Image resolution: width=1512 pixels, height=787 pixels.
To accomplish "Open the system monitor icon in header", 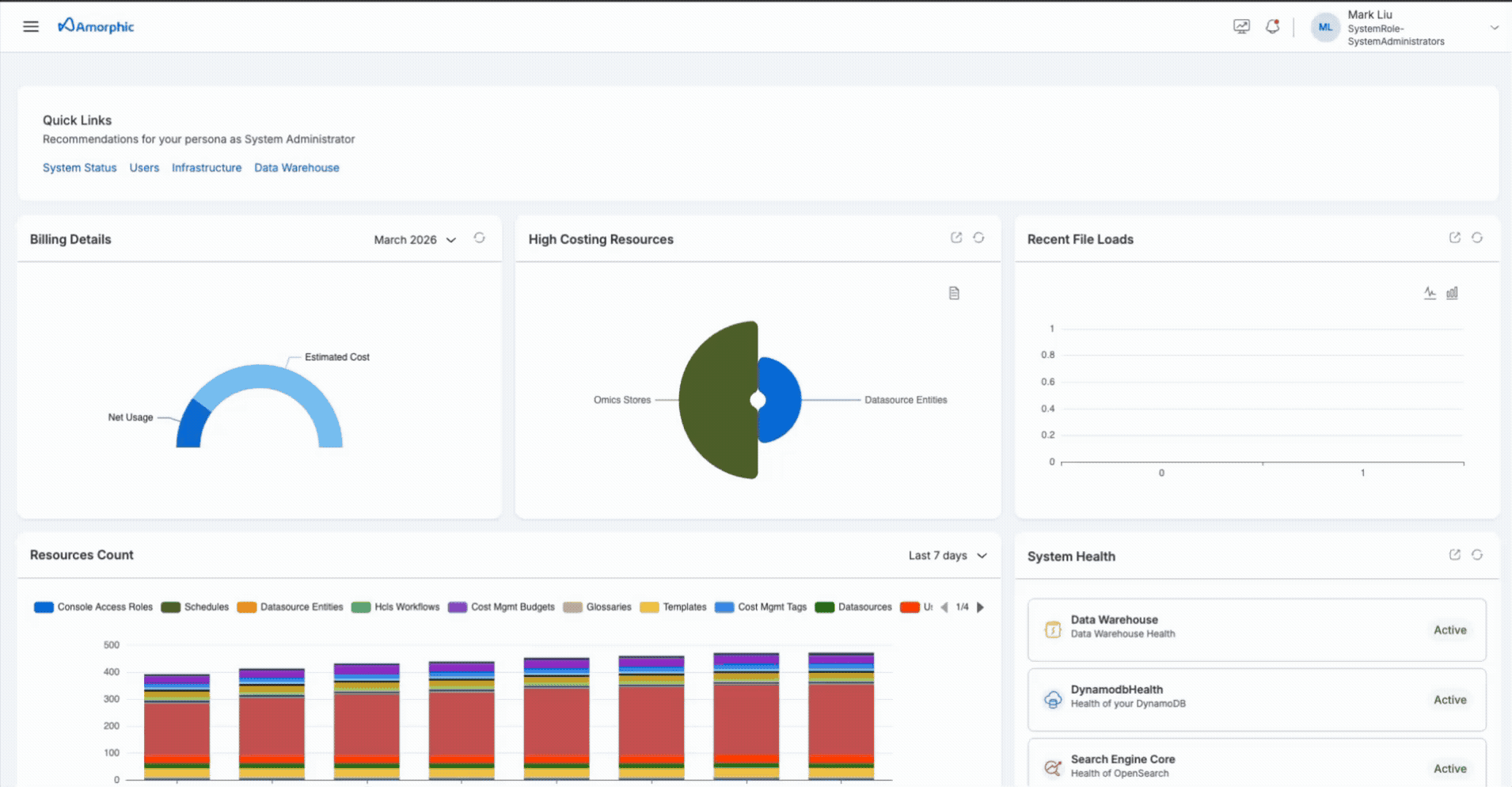I will [x=1241, y=27].
